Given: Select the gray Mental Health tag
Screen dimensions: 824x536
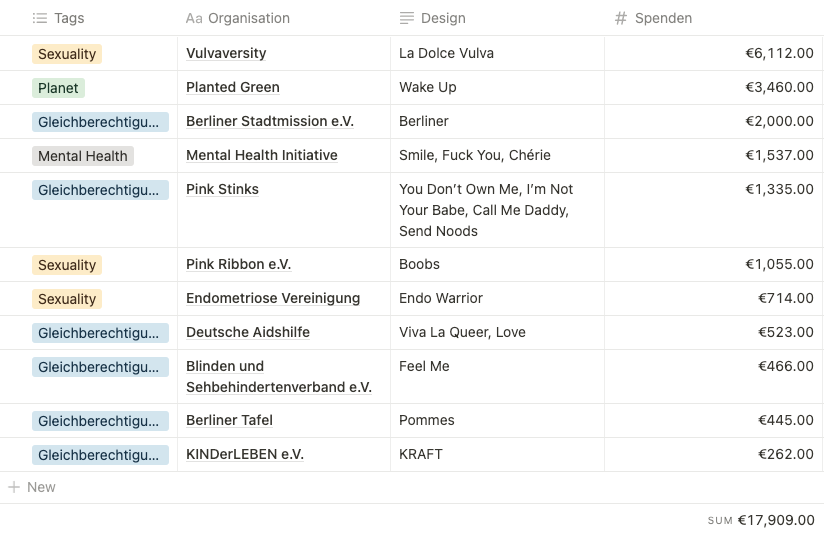Looking at the screenshot, I should click(x=83, y=156).
